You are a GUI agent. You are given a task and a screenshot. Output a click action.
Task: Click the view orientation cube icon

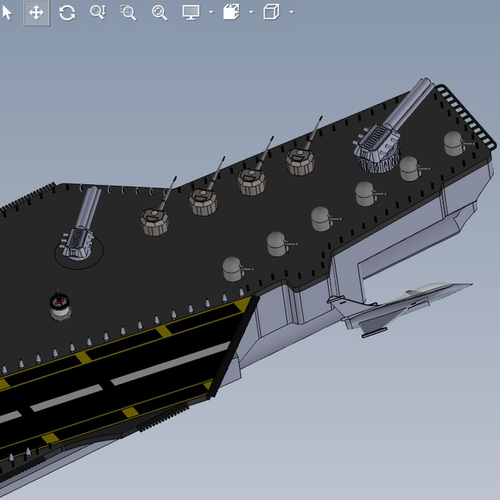tap(271, 12)
